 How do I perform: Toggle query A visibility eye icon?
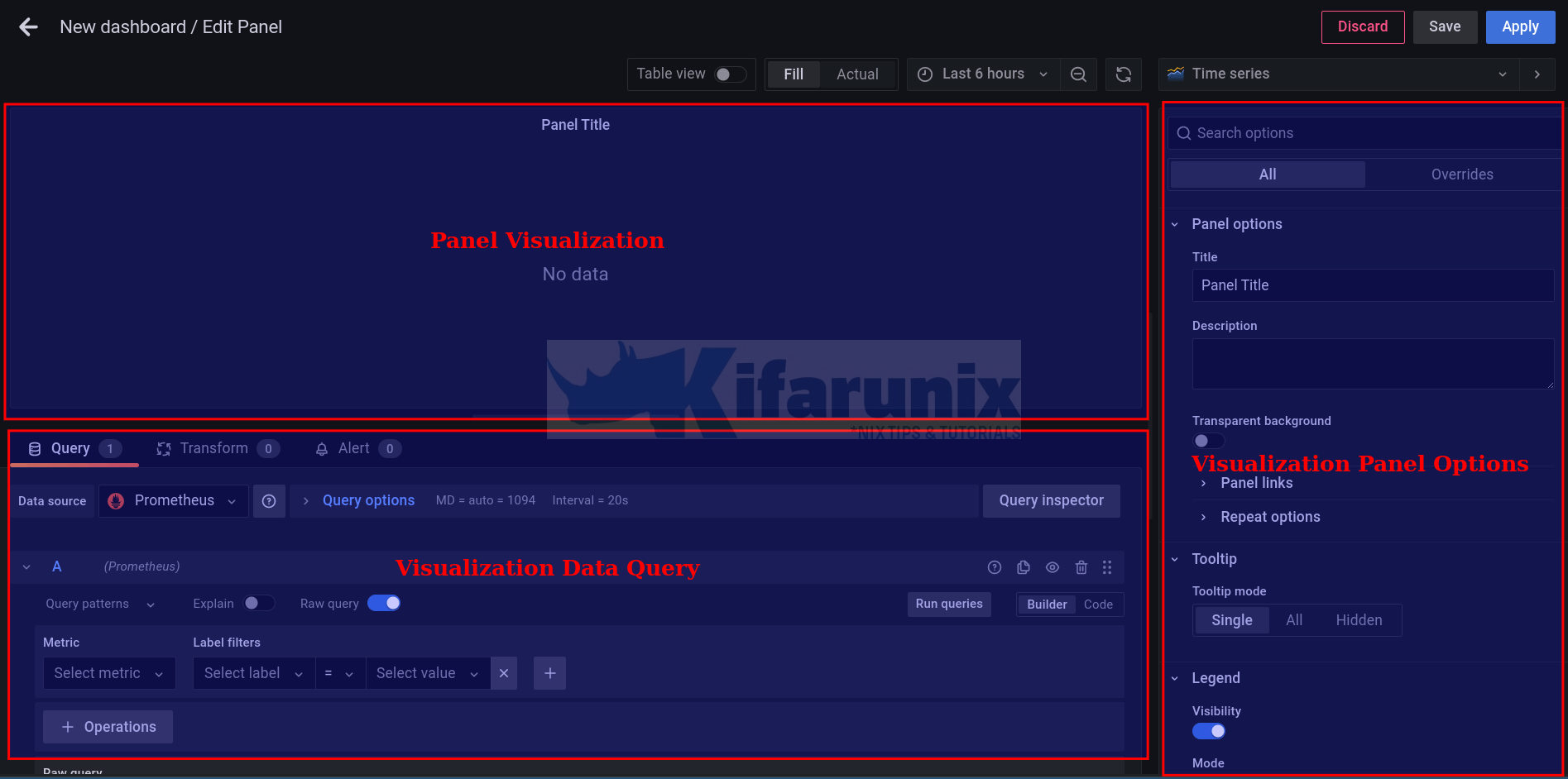[1053, 567]
